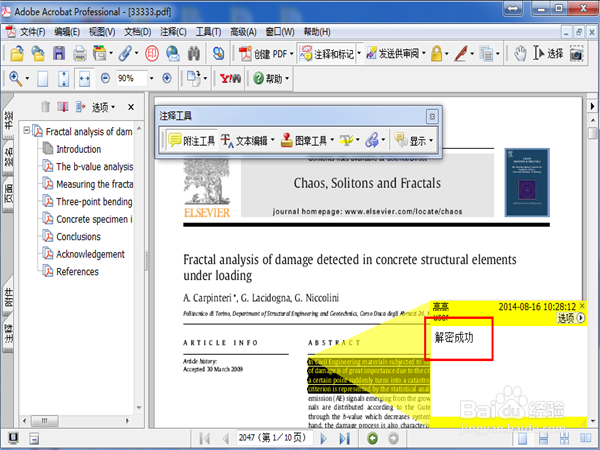Go to the last page arrow
The height and width of the screenshot is (450, 600).
tap(344, 438)
